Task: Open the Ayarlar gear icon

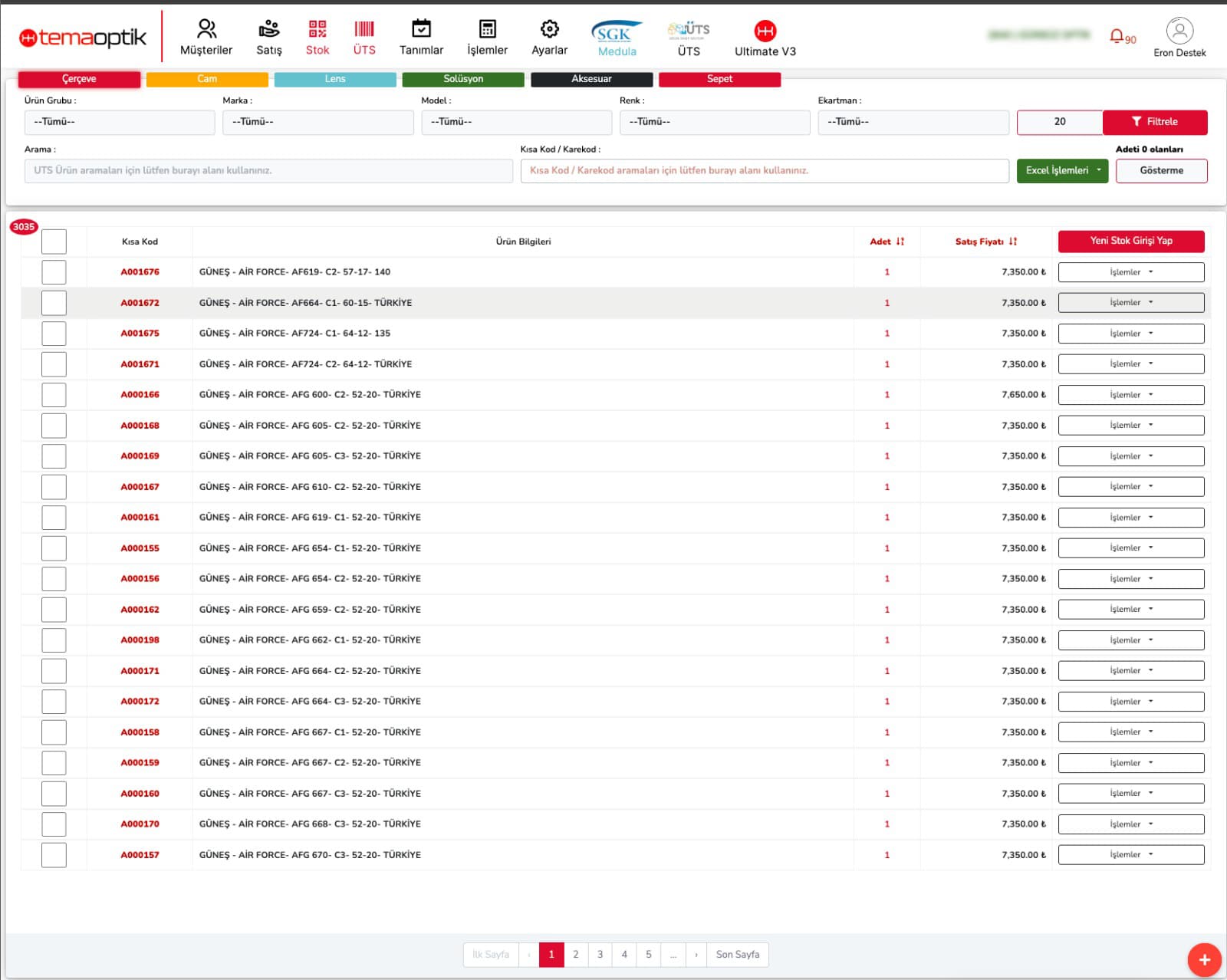Action: (x=550, y=29)
